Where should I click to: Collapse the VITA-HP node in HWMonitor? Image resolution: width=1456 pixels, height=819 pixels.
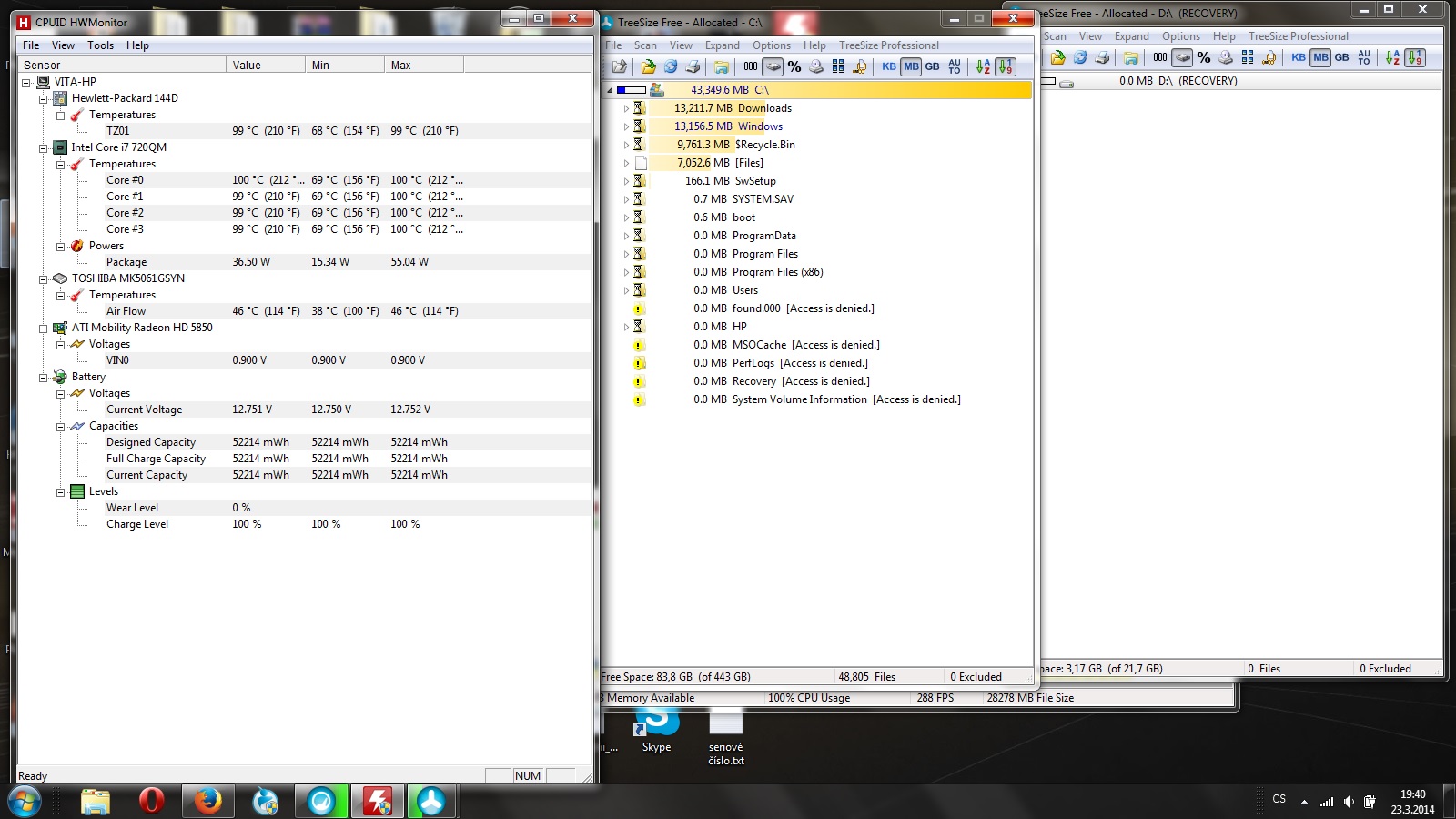[x=26, y=82]
